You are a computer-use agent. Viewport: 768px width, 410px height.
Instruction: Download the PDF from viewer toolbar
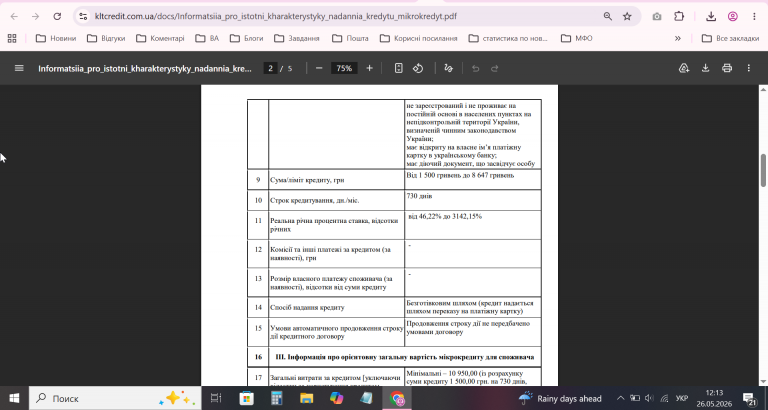point(705,68)
